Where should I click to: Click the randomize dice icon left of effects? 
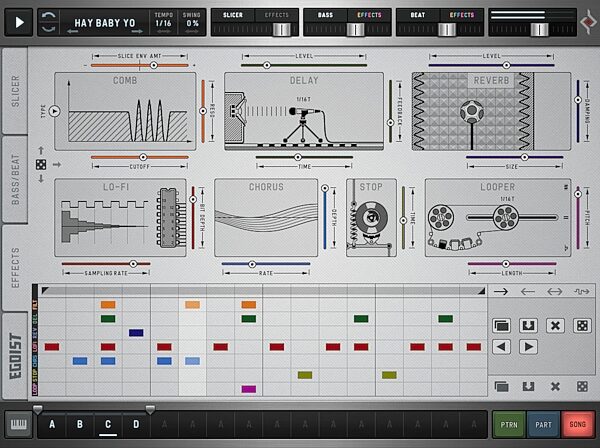pos(41,165)
